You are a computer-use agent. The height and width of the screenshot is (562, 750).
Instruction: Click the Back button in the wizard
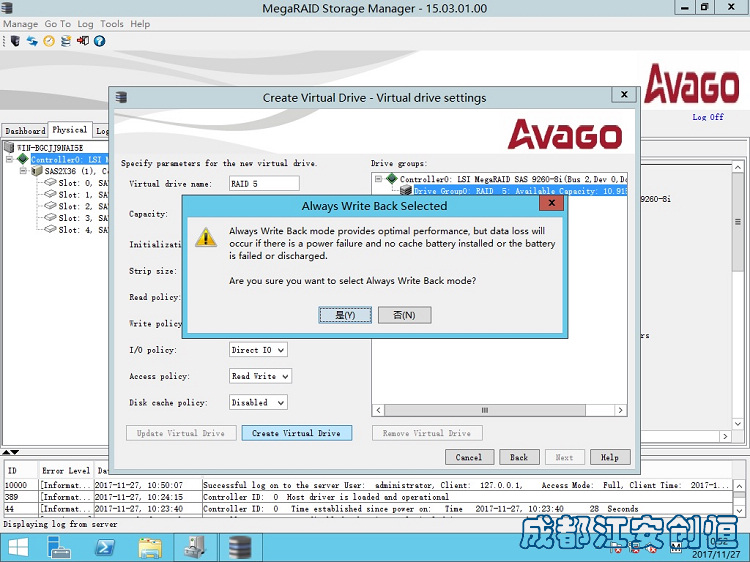(x=519, y=457)
